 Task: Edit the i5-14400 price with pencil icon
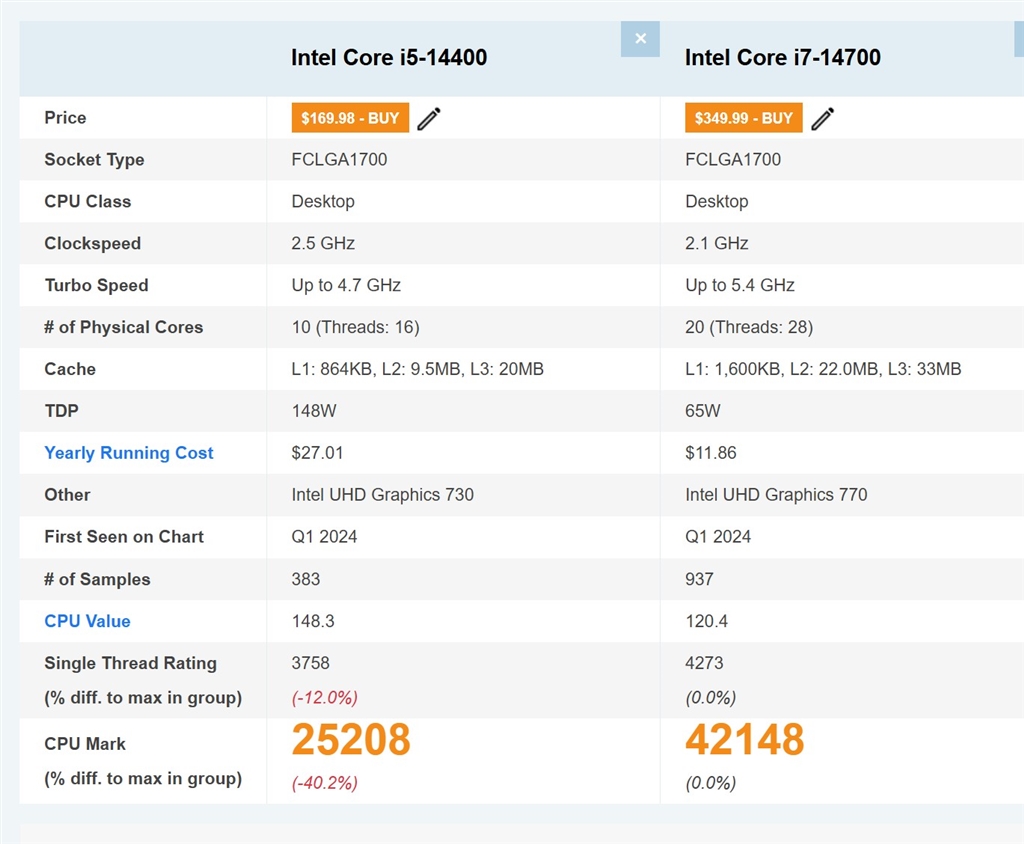(x=429, y=119)
